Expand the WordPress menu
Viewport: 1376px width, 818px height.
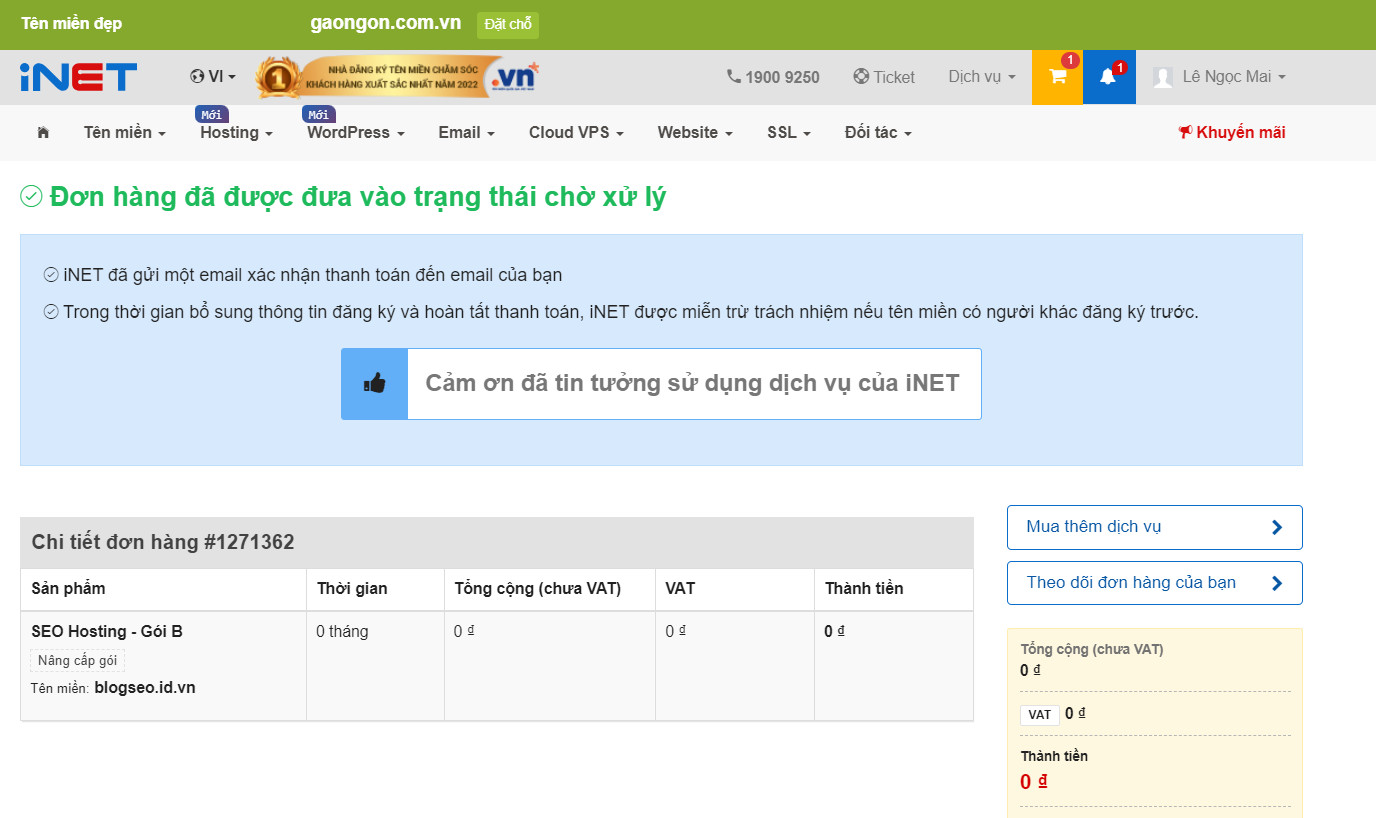[x=356, y=133]
